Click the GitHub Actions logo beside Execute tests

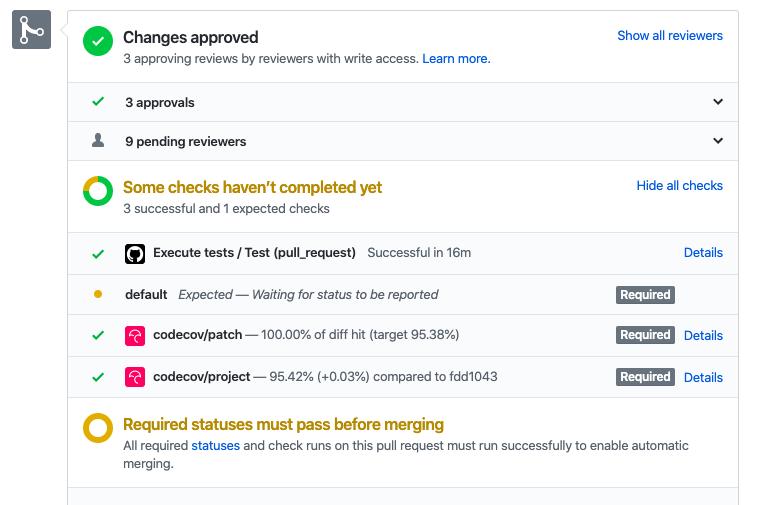tap(135, 253)
